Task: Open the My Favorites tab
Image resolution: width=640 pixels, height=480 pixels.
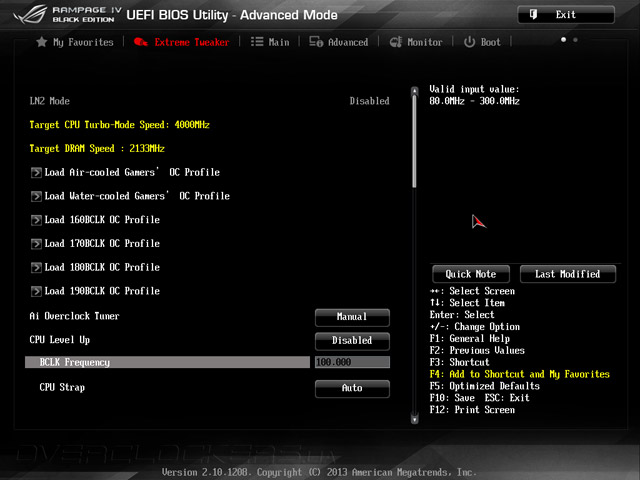Action: pyautogui.click(x=83, y=42)
